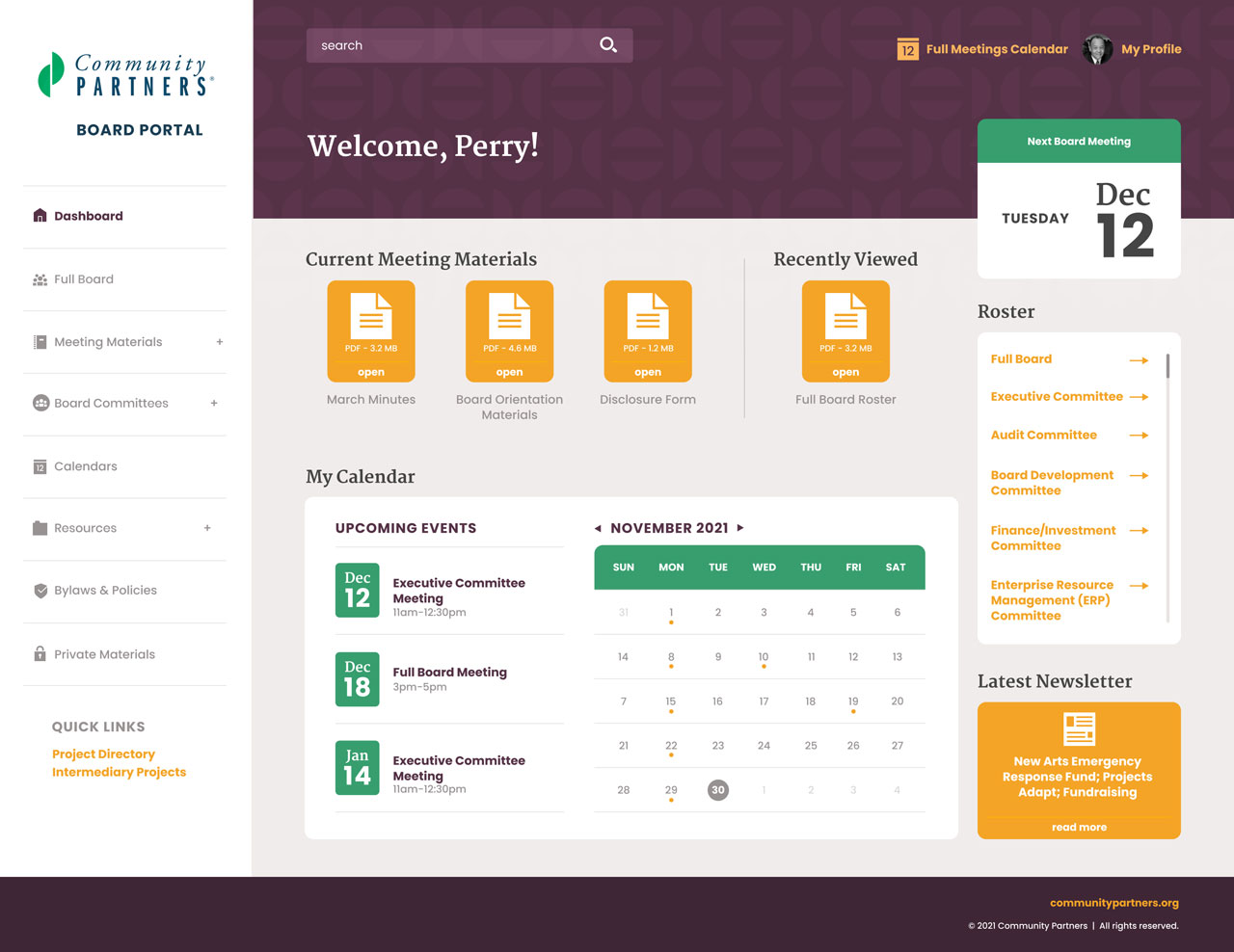The width and height of the screenshot is (1234, 952).
Task: Open Private Materials in sidebar
Action: pyautogui.click(x=104, y=654)
